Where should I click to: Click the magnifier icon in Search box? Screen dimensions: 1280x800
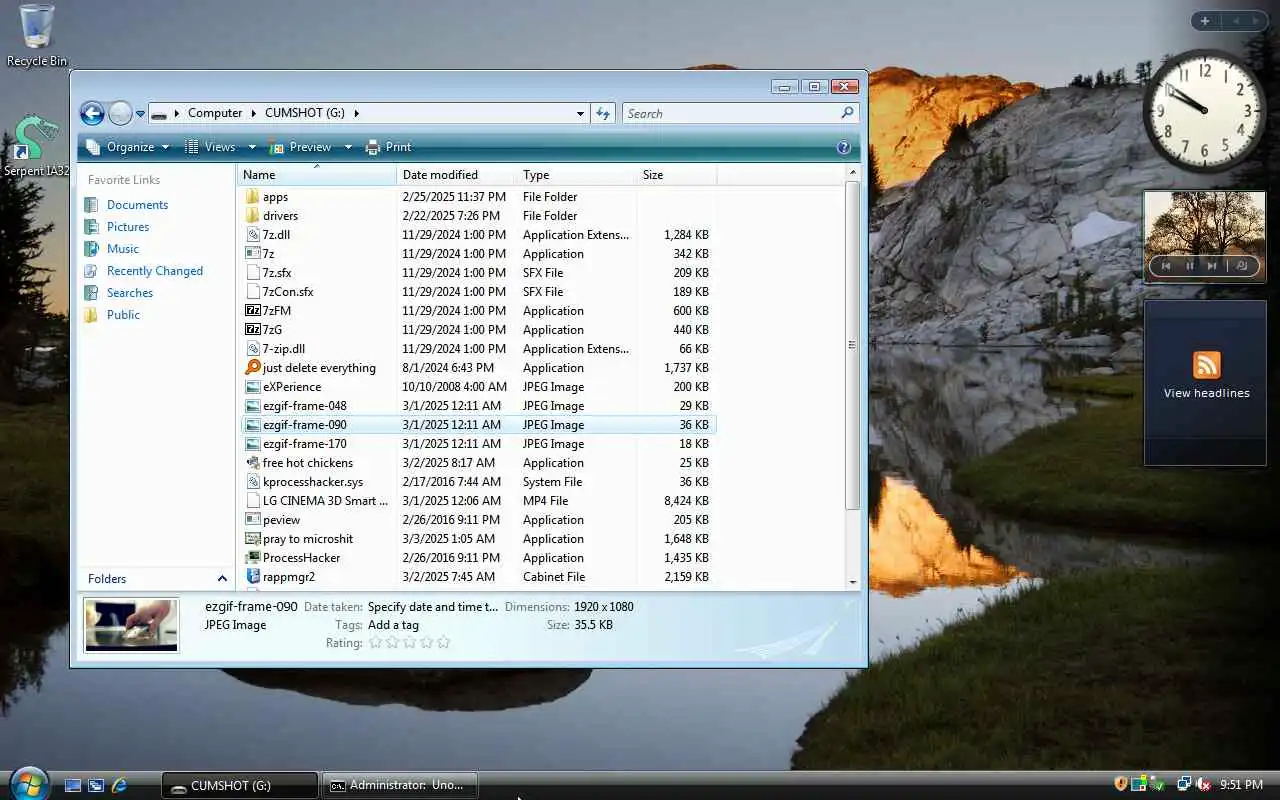pyautogui.click(x=848, y=113)
